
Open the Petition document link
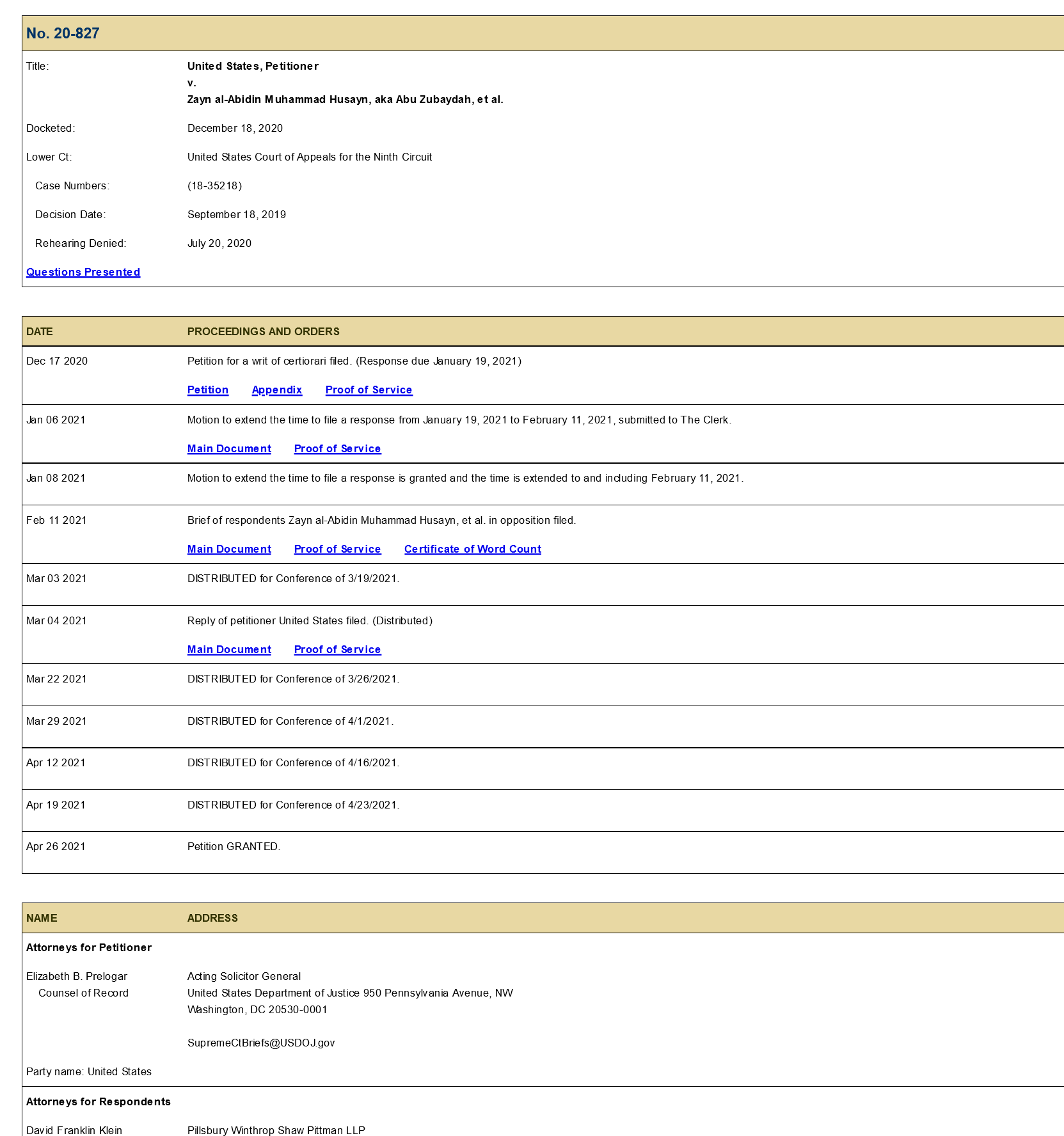208,390
